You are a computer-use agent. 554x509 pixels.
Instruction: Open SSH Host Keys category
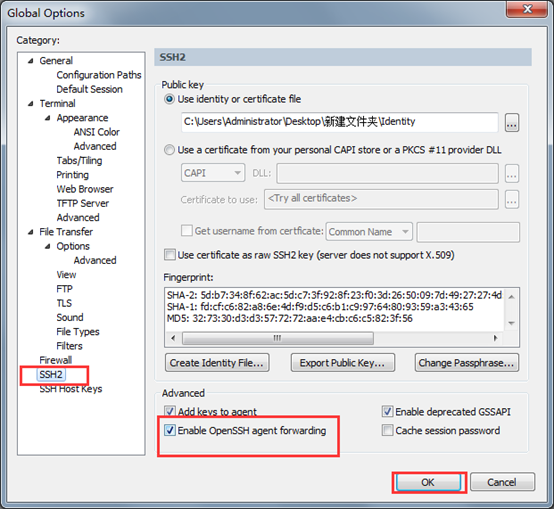click(x=71, y=389)
